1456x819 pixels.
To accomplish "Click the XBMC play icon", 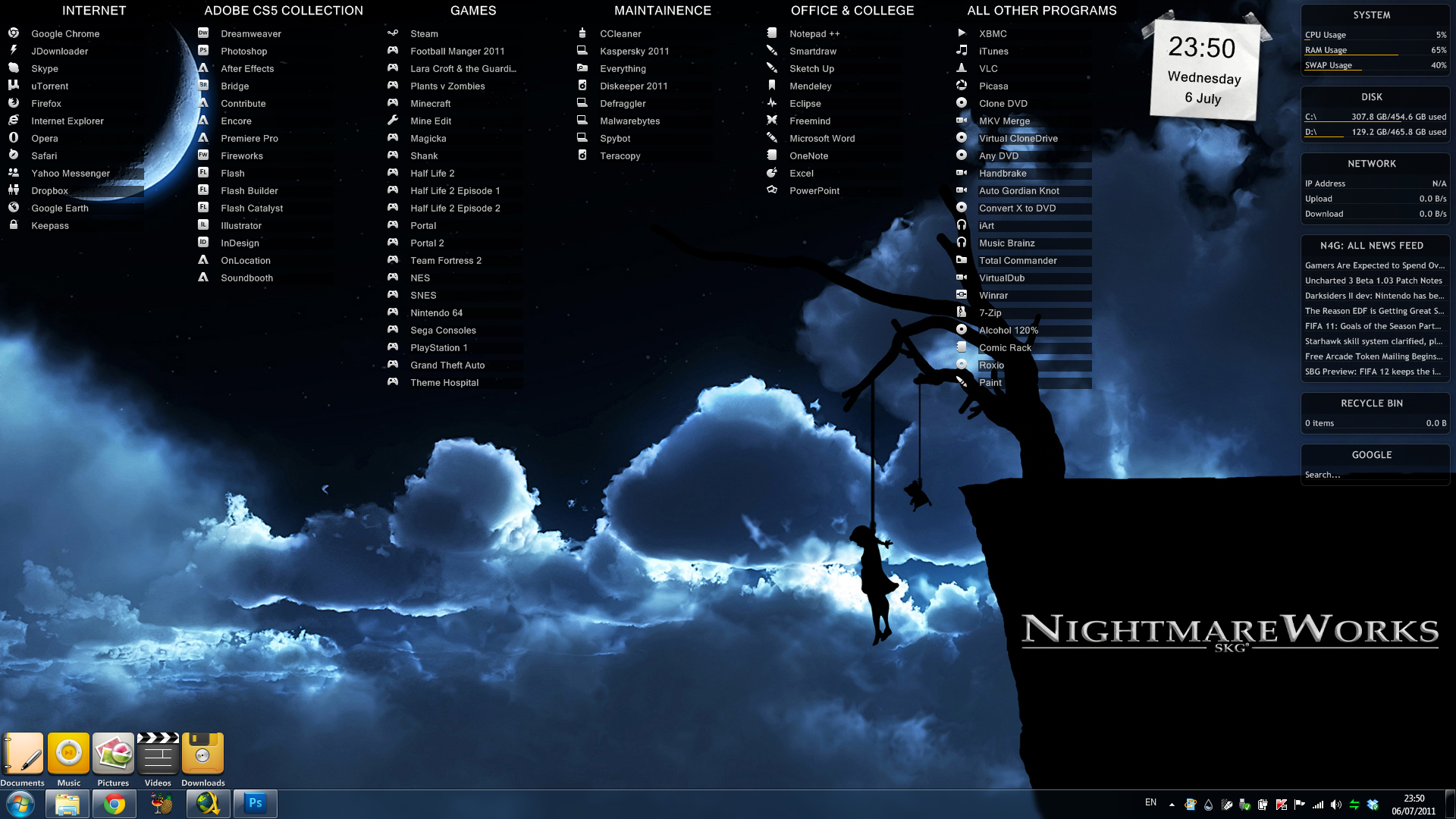I will tap(962, 33).
